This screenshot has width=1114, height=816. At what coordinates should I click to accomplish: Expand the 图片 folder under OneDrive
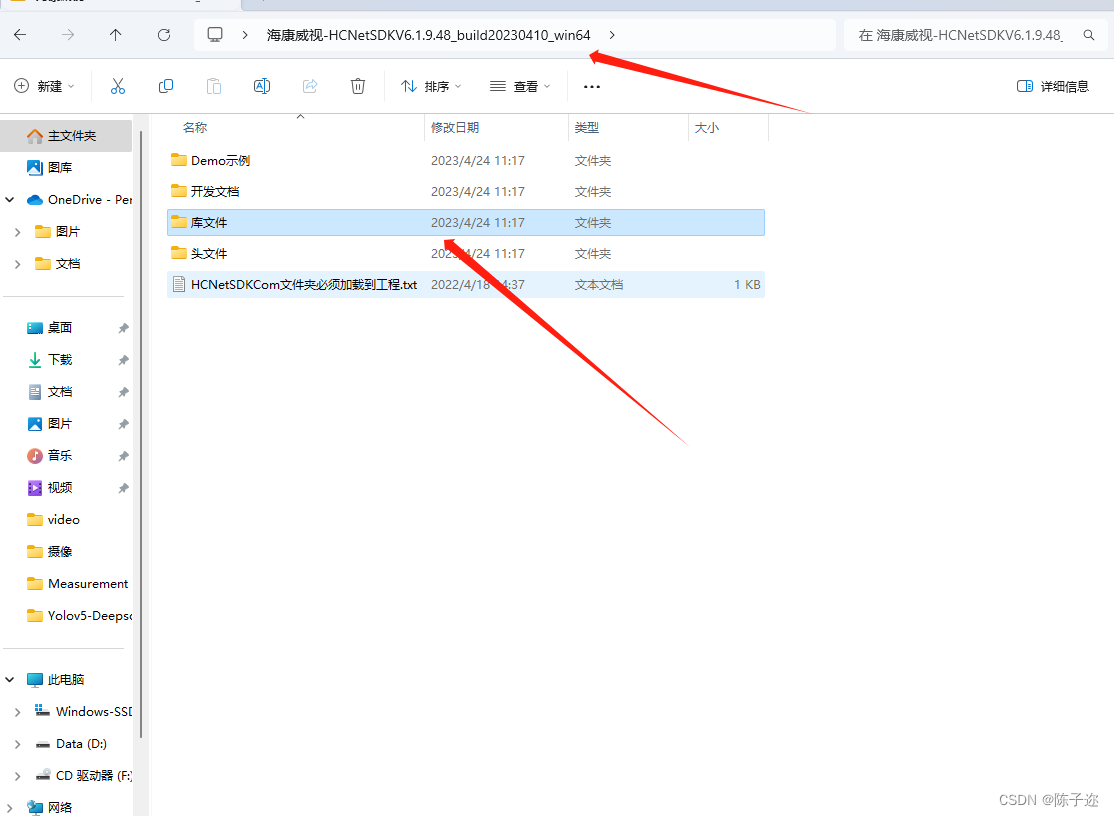(x=18, y=232)
